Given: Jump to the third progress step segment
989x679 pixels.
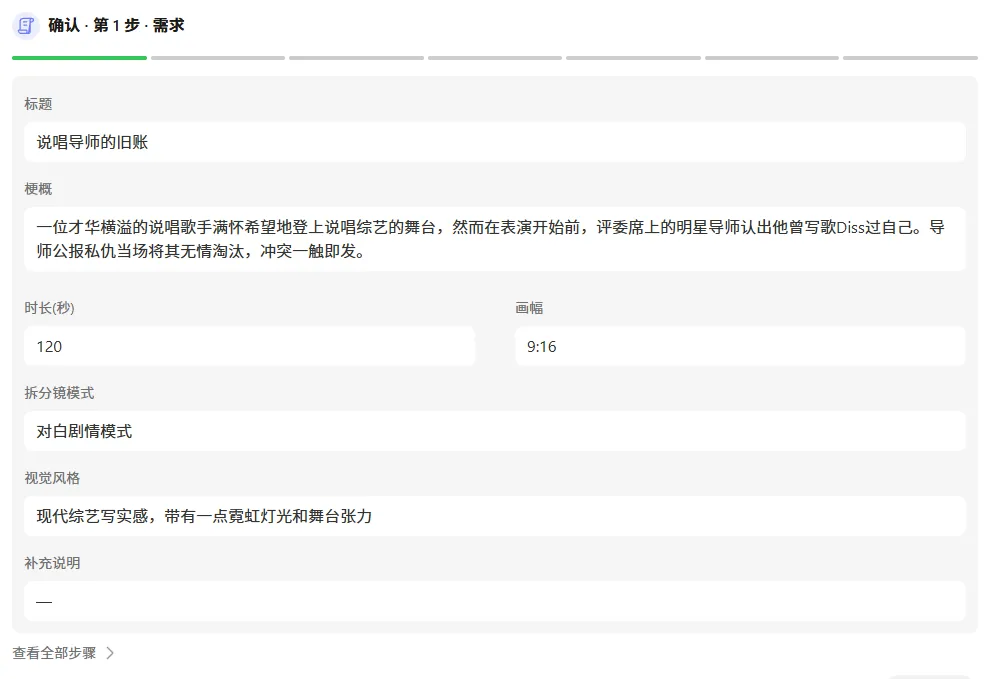Looking at the screenshot, I should (x=356, y=58).
